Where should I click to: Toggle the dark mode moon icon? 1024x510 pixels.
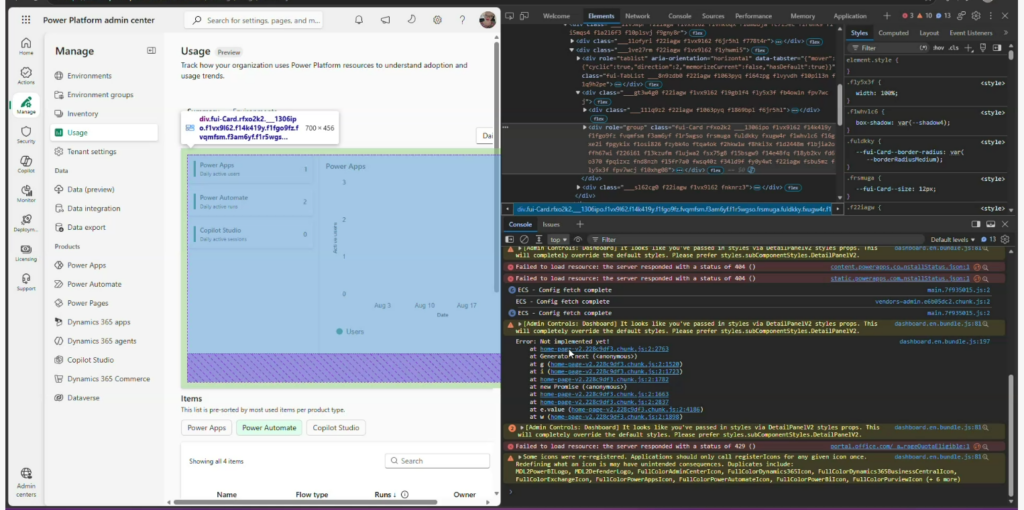pos(411,20)
